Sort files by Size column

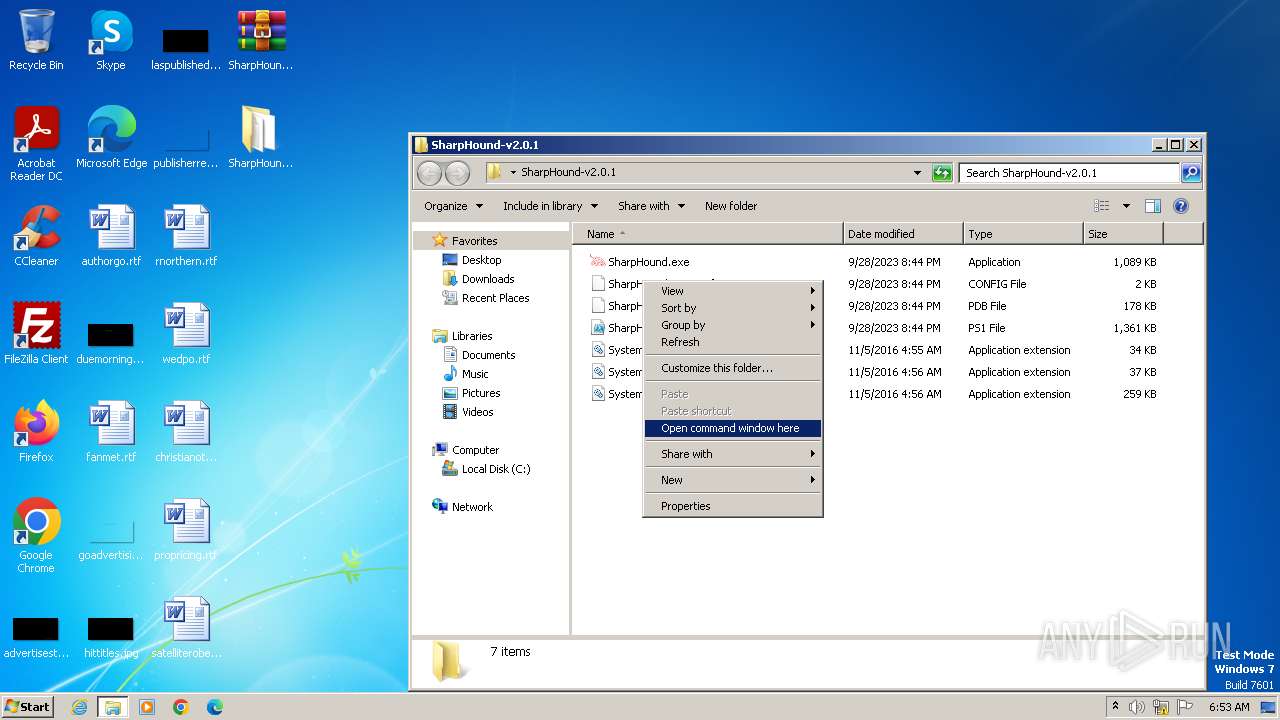1123,234
